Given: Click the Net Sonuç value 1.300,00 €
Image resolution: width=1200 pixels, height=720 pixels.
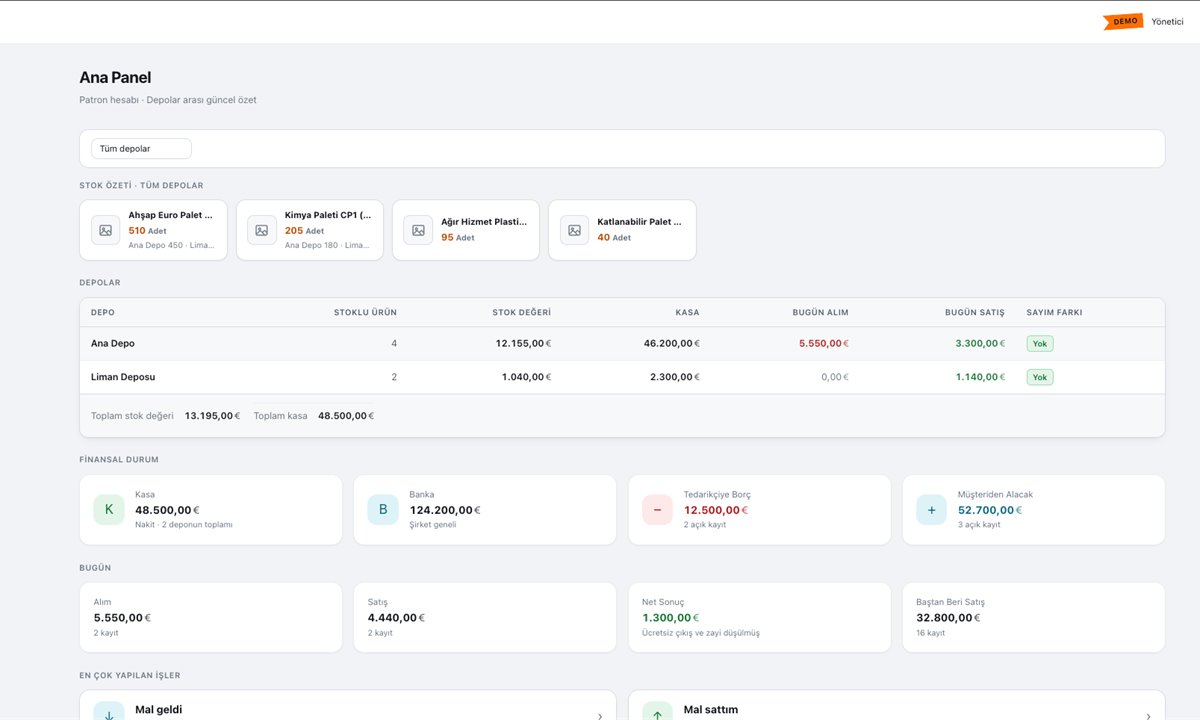Looking at the screenshot, I should (x=670, y=618).
